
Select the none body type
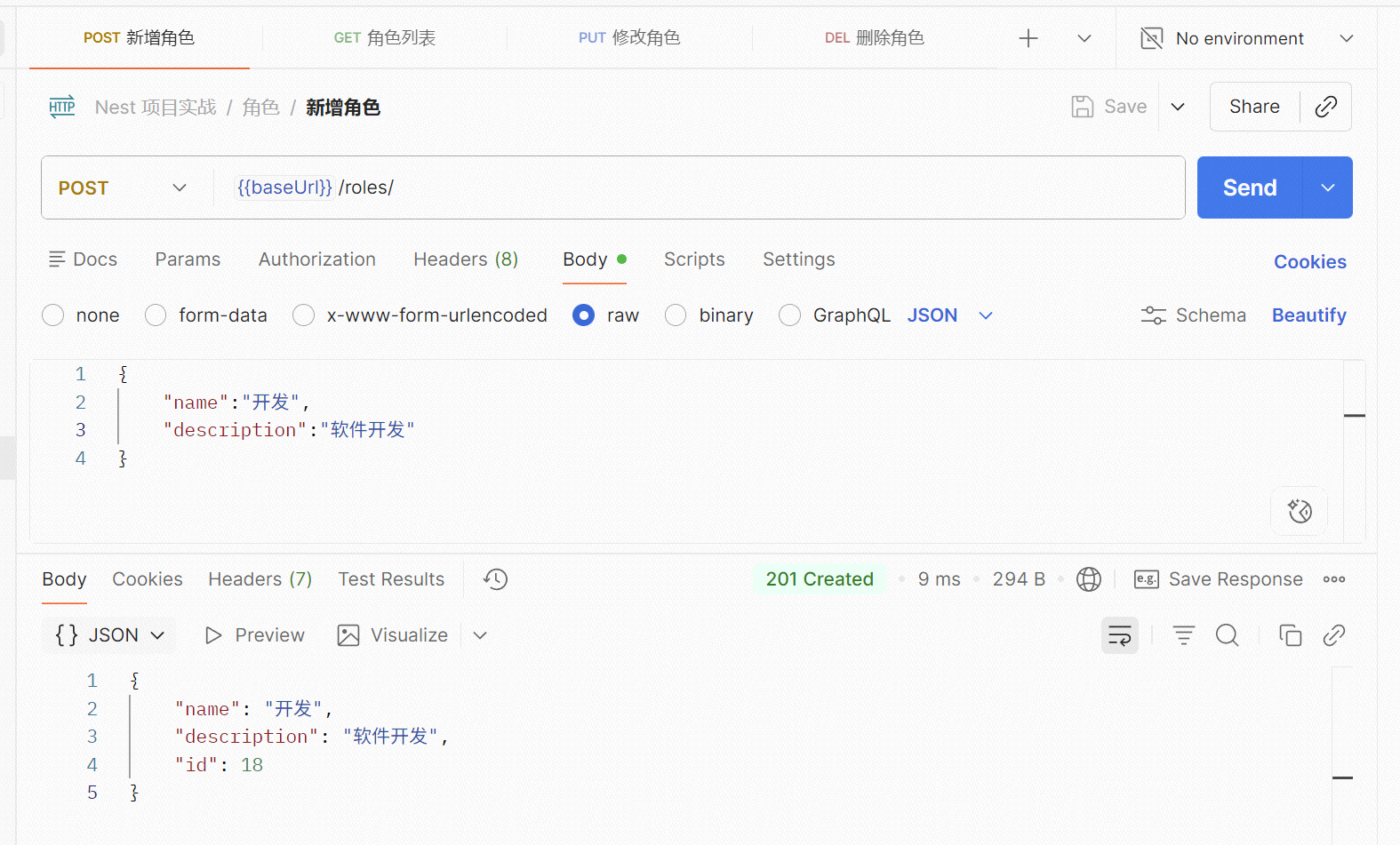pyautogui.click(x=53, y=315)
